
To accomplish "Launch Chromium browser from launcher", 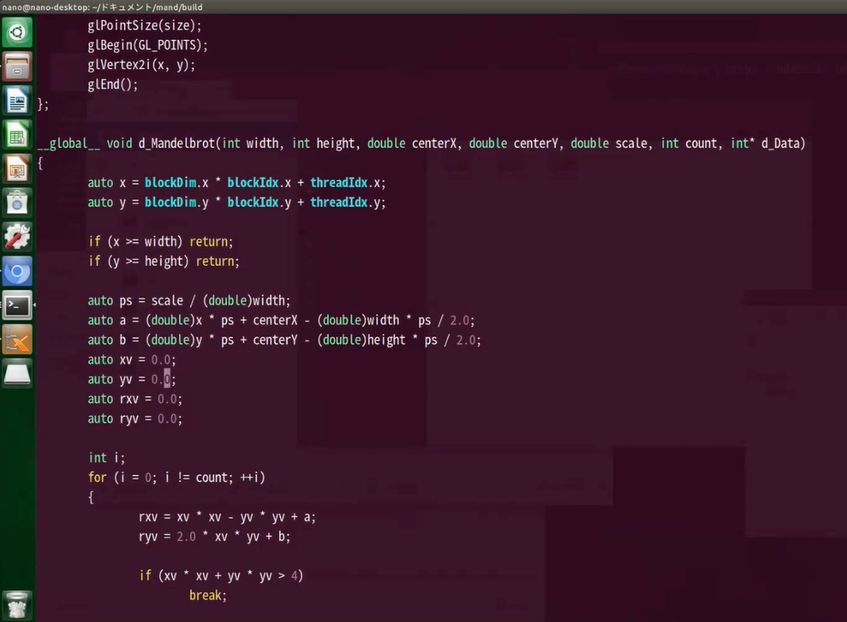I will coord(17,271).
